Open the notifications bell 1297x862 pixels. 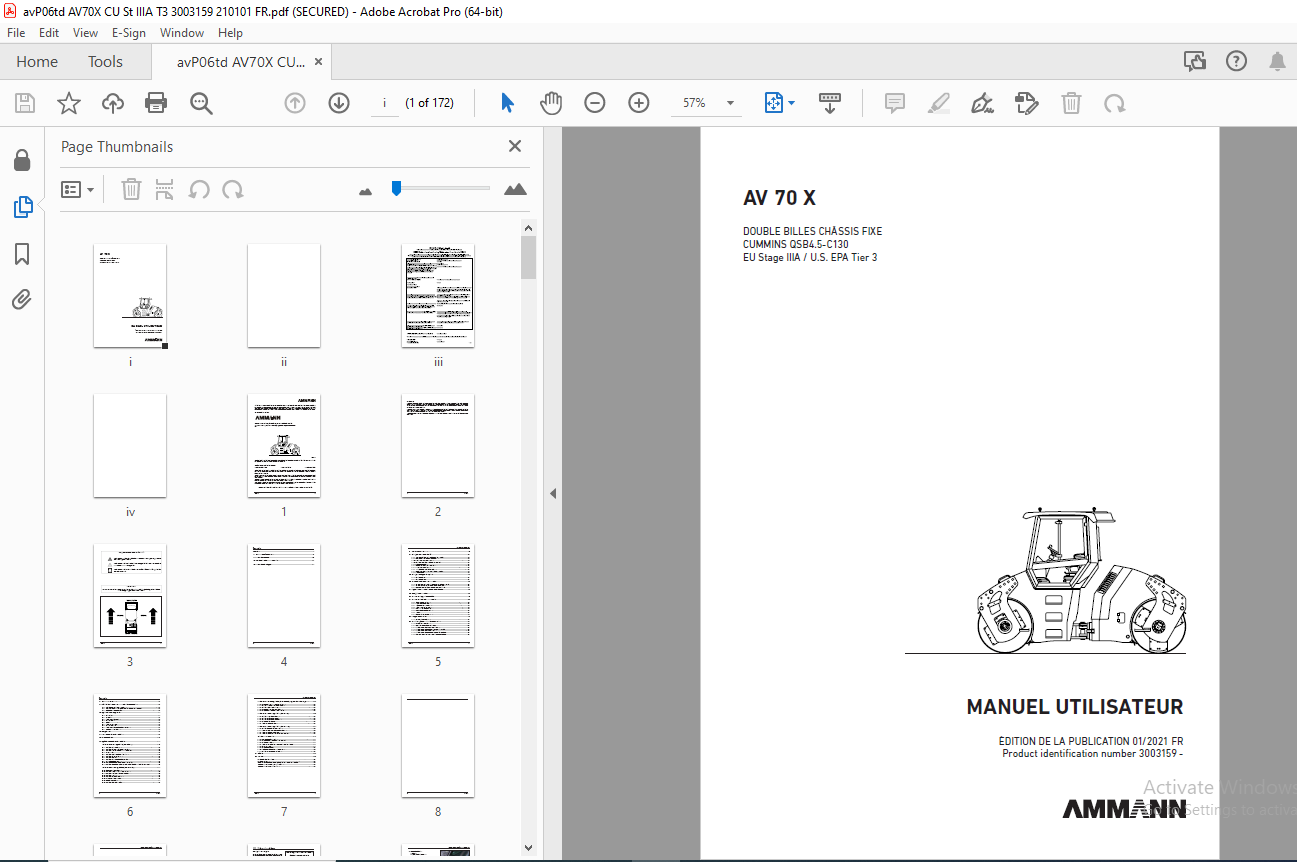[x=1278, y=62]
